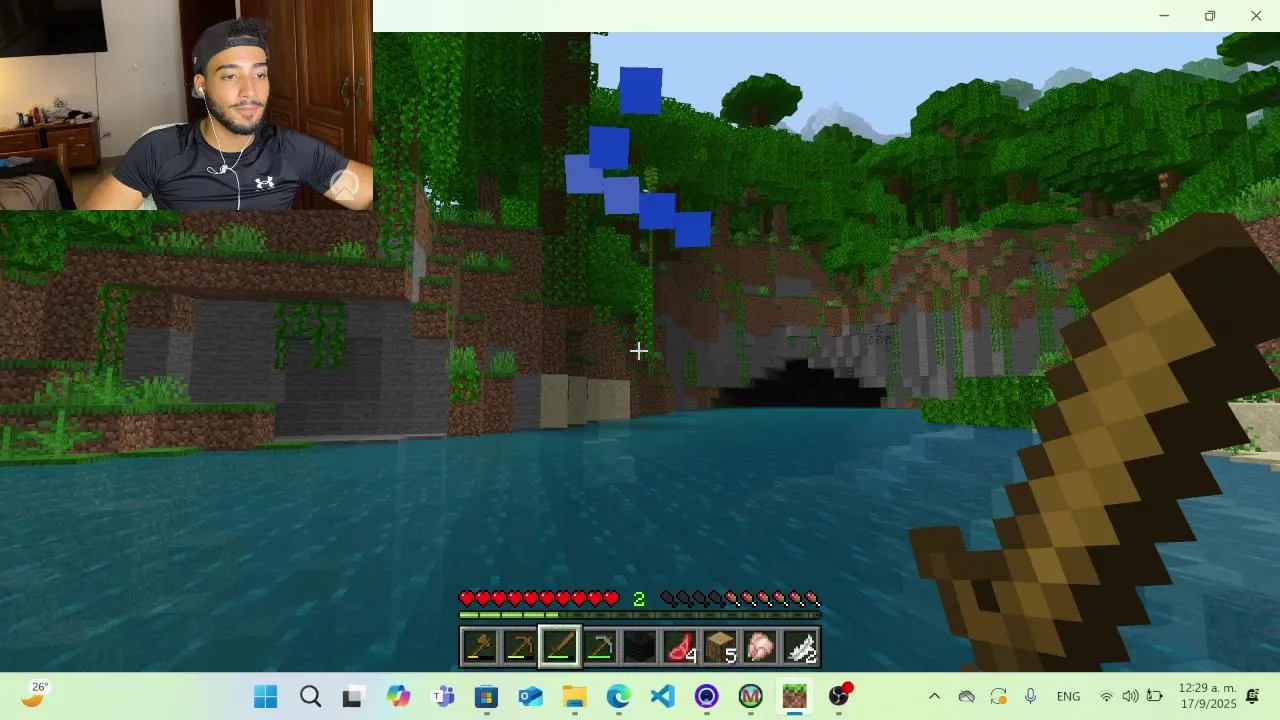Open the red M app on taskbar
Image resolution: width=1280 pixels, height=720 pixels.
[750, 697]
